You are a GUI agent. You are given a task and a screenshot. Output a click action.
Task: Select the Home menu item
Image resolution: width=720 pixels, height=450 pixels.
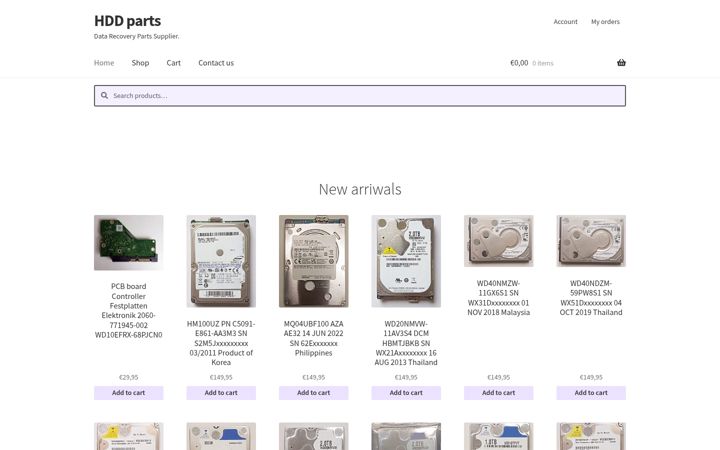click(x=104, y=63)
